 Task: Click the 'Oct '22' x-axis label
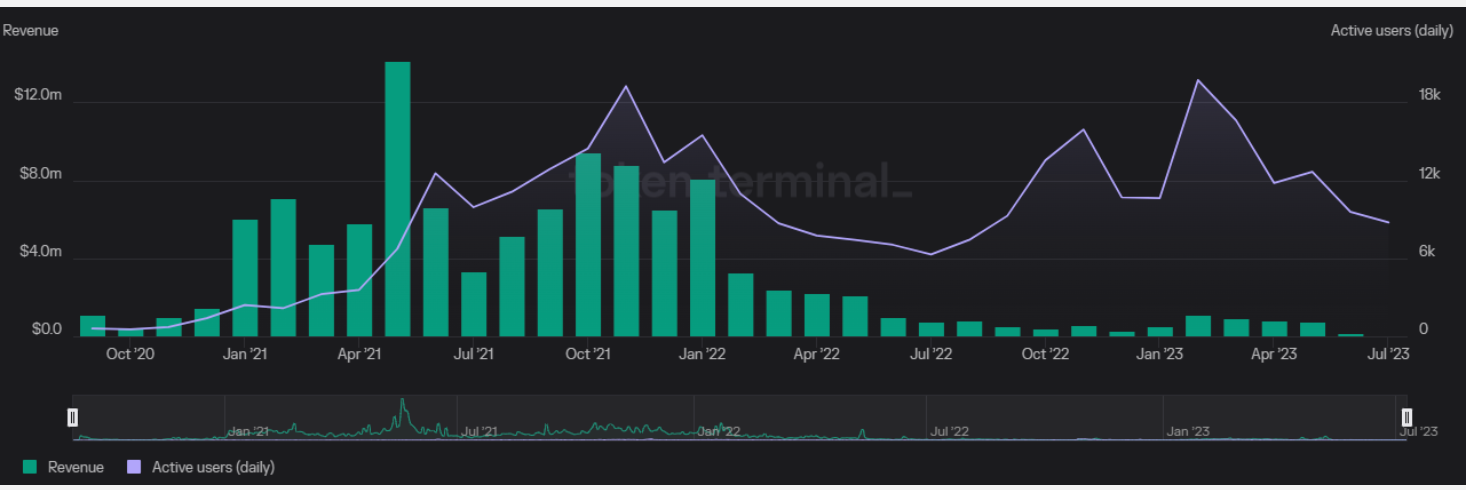(1046, 353)
